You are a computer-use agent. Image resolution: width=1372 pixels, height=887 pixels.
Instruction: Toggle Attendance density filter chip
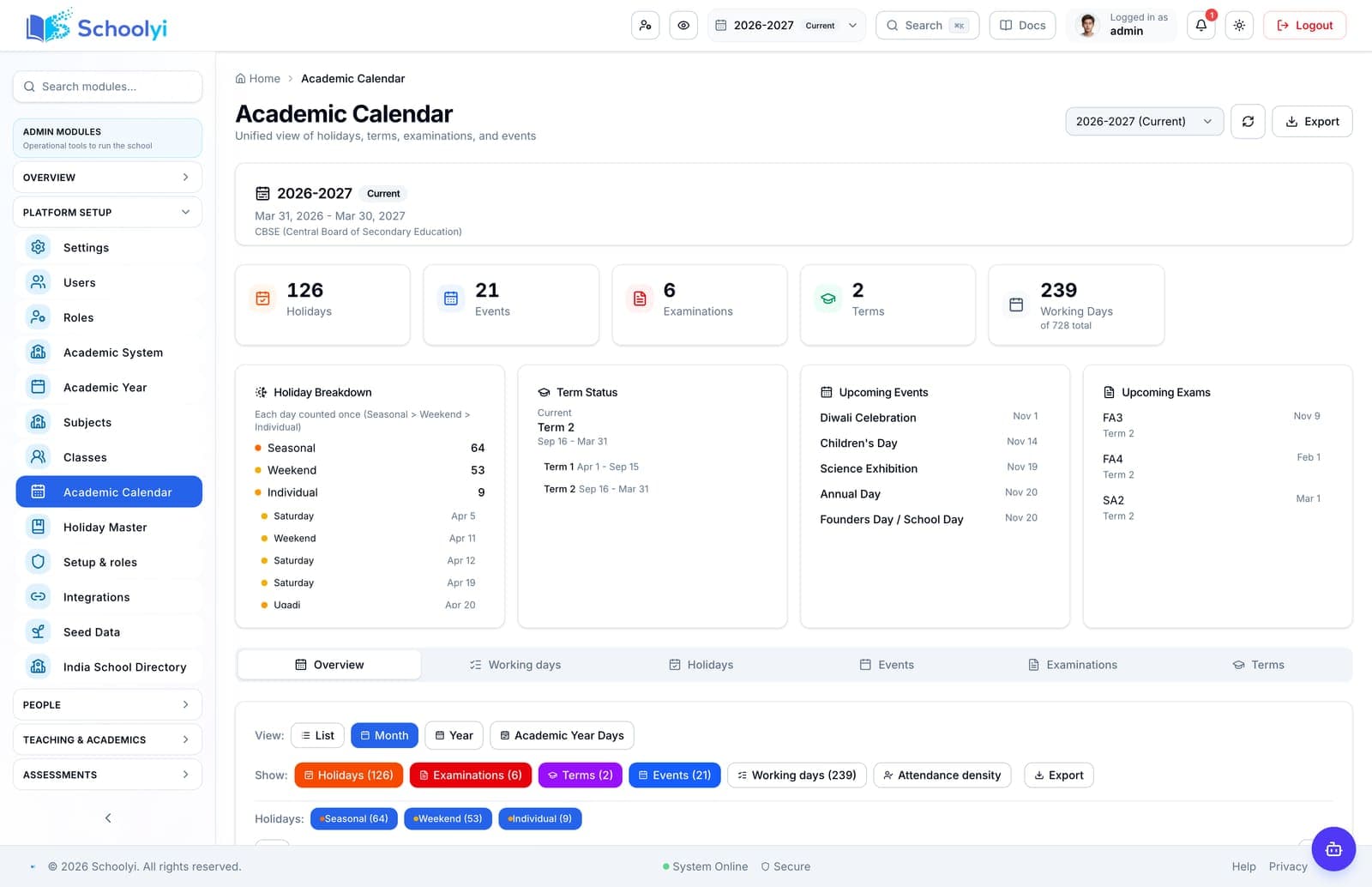[942, 775]
